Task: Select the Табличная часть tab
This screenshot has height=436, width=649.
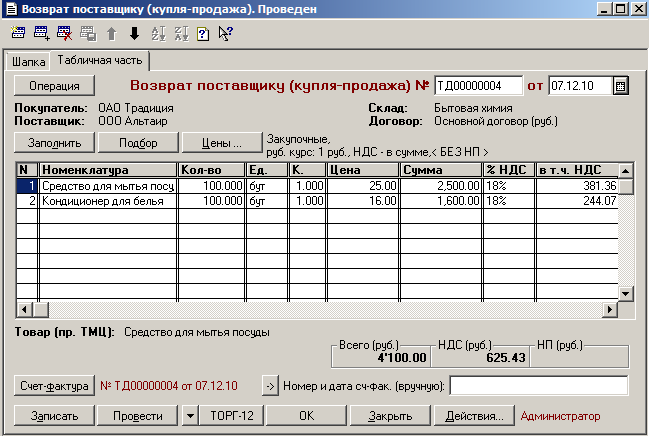Action: click(x=100, y=61)
